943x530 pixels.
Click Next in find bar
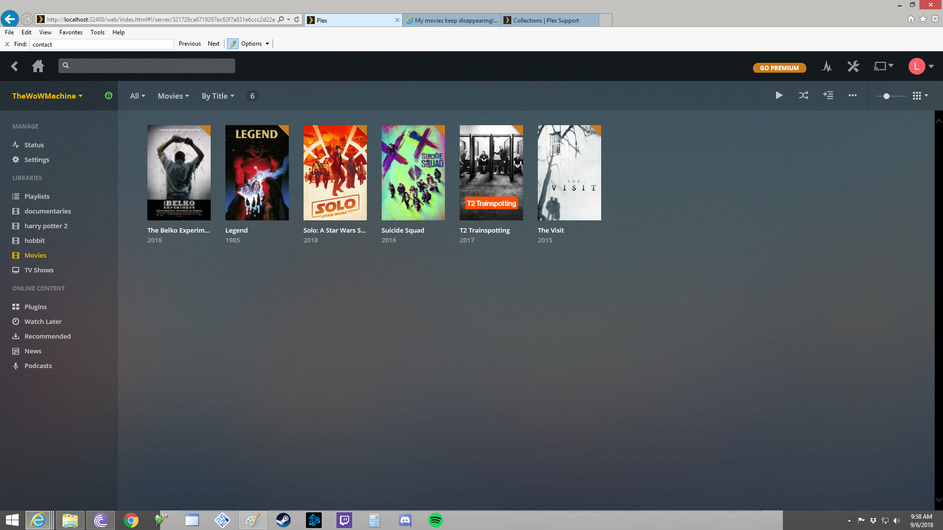[x=213, y=44]
